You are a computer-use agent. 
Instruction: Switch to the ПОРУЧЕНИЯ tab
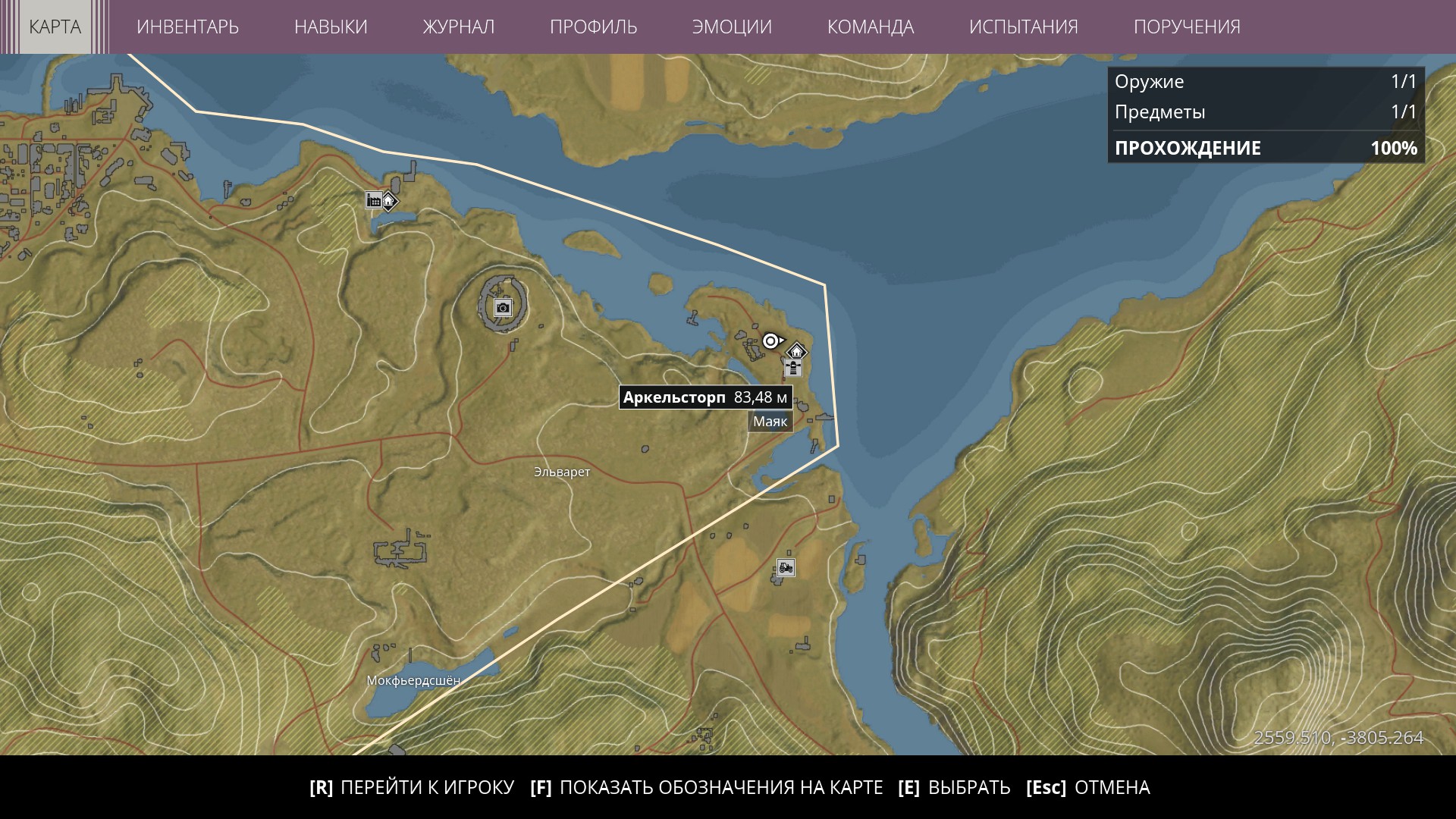pos(1187,27)
